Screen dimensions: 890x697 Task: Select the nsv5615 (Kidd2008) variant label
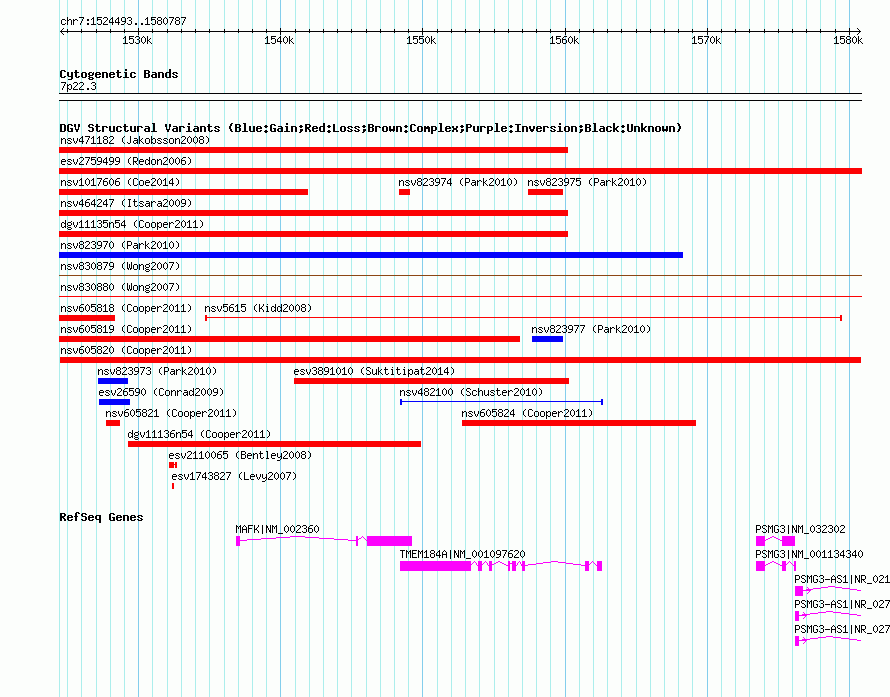258,308
